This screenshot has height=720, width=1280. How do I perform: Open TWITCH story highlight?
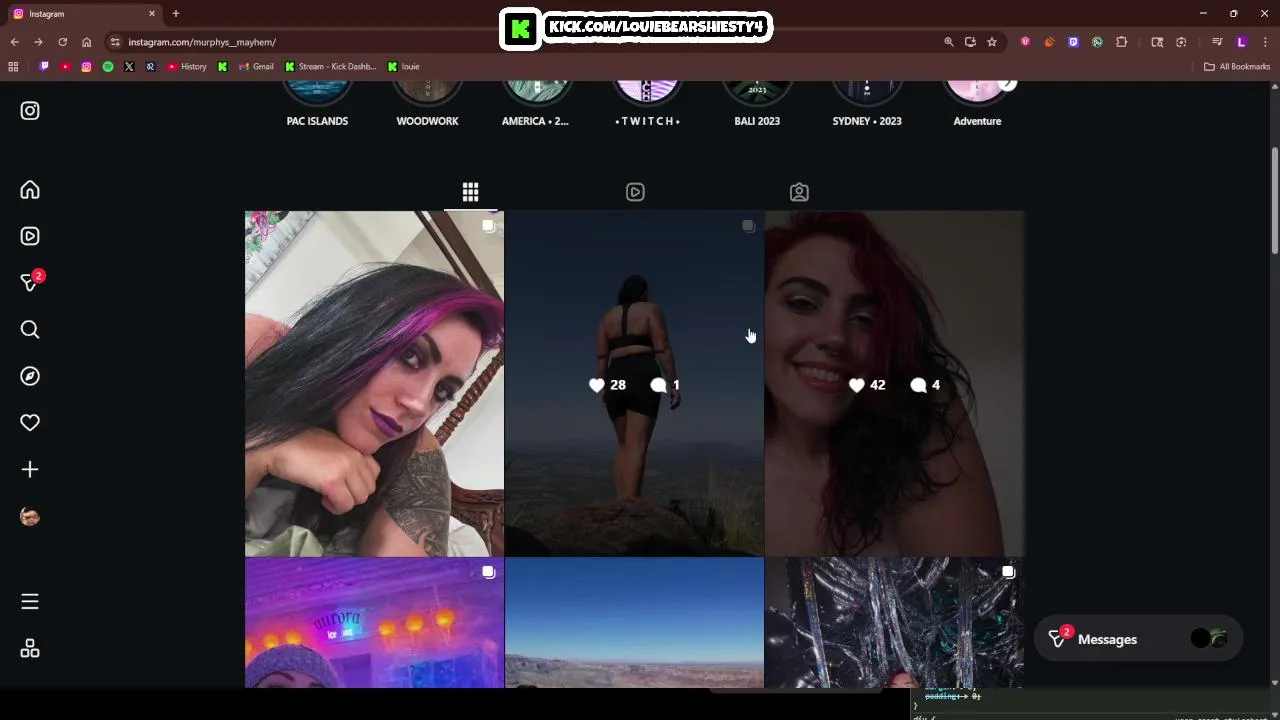click(647, 105)
